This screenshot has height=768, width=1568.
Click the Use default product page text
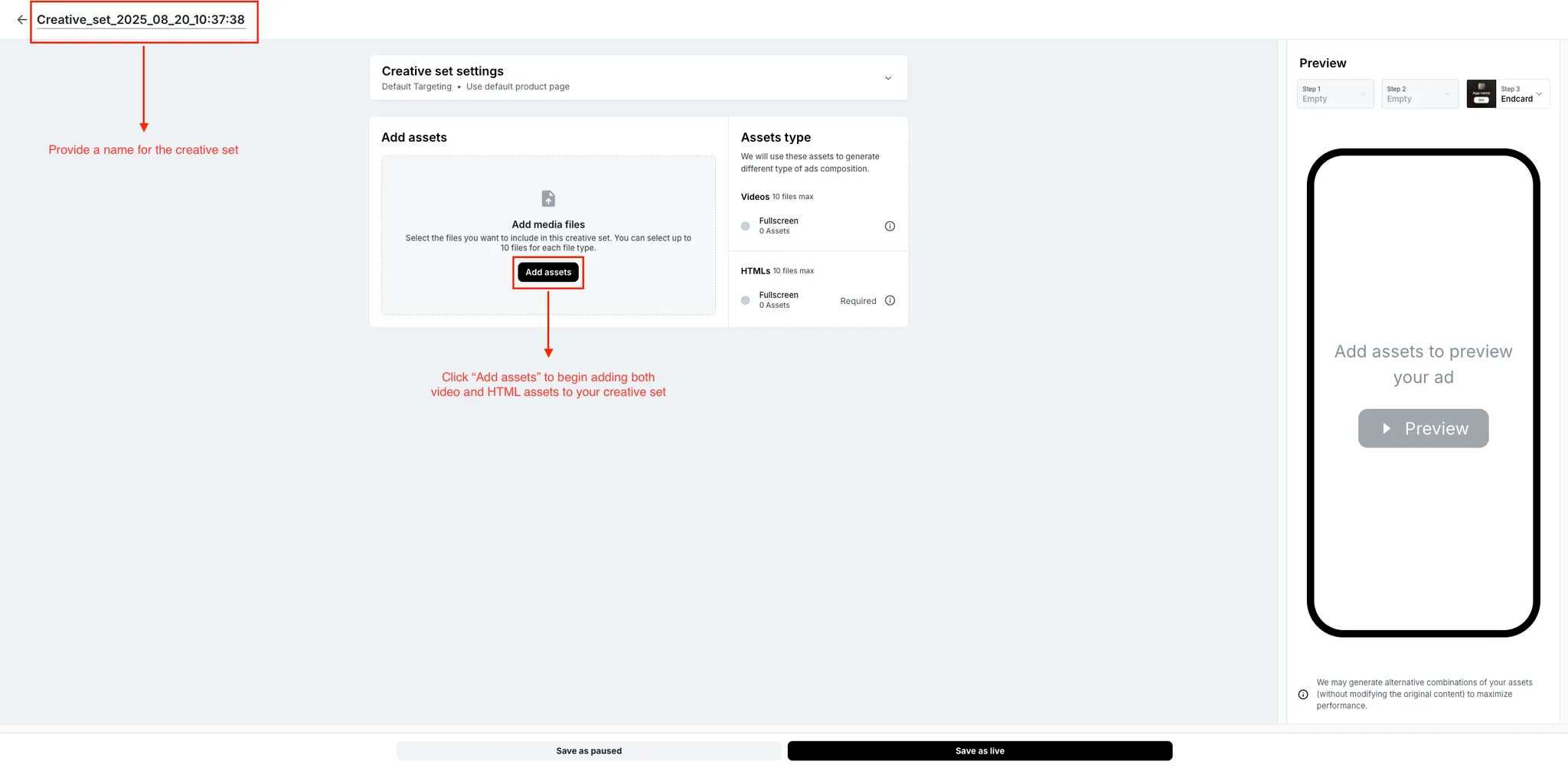pos(518,87)
